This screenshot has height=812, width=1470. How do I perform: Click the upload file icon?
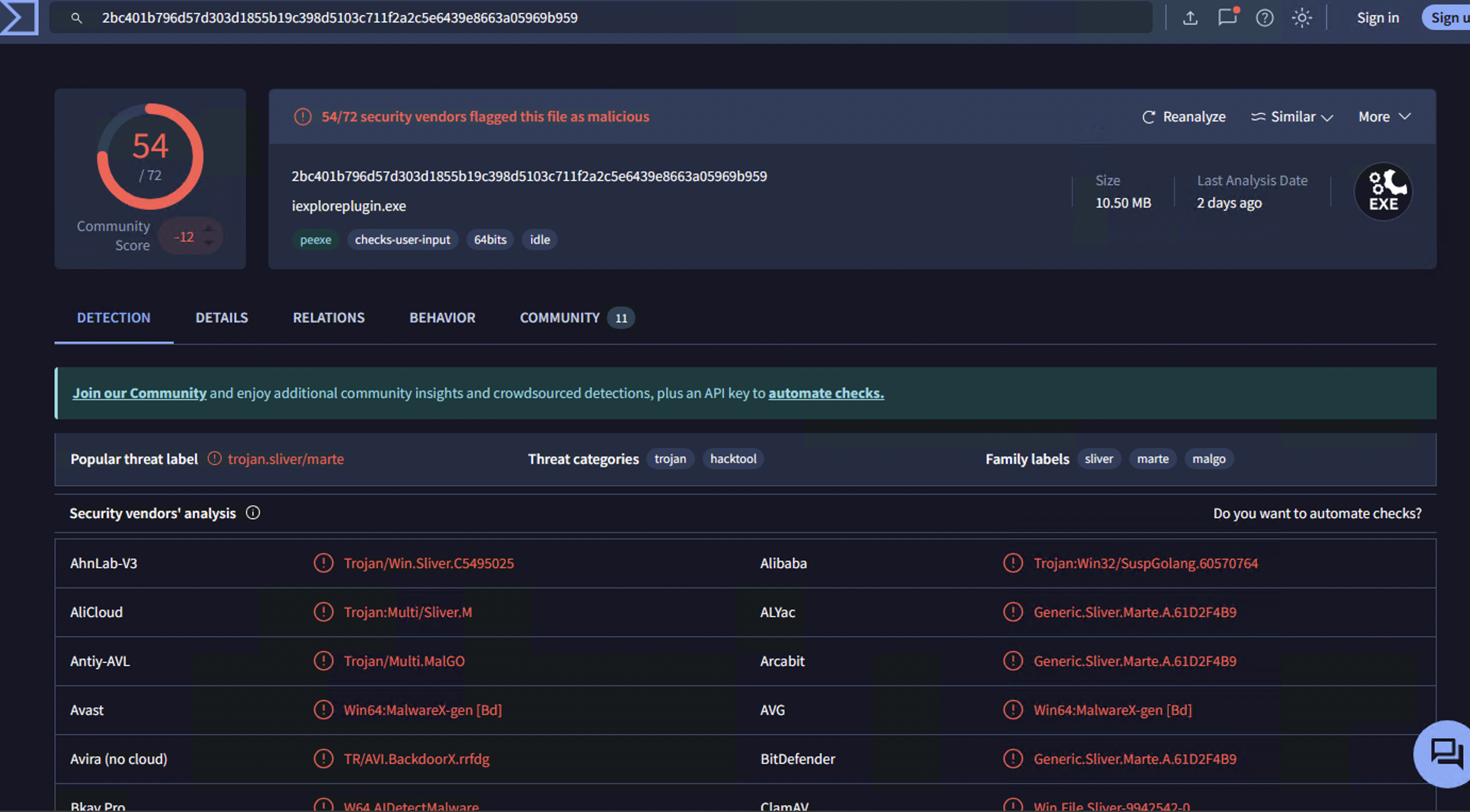click(x=1190, y=18)
